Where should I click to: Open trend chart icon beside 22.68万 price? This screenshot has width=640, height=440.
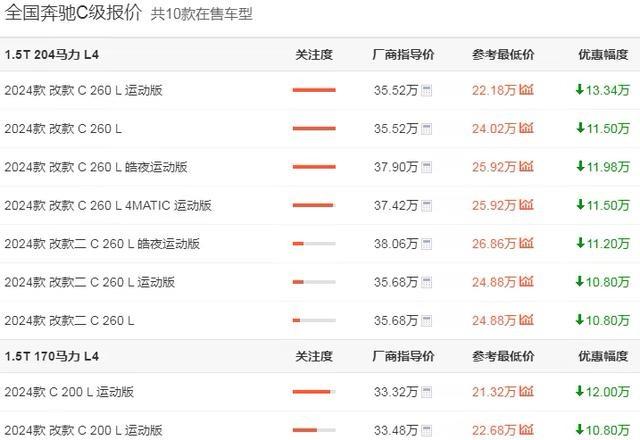click(527, 430)
